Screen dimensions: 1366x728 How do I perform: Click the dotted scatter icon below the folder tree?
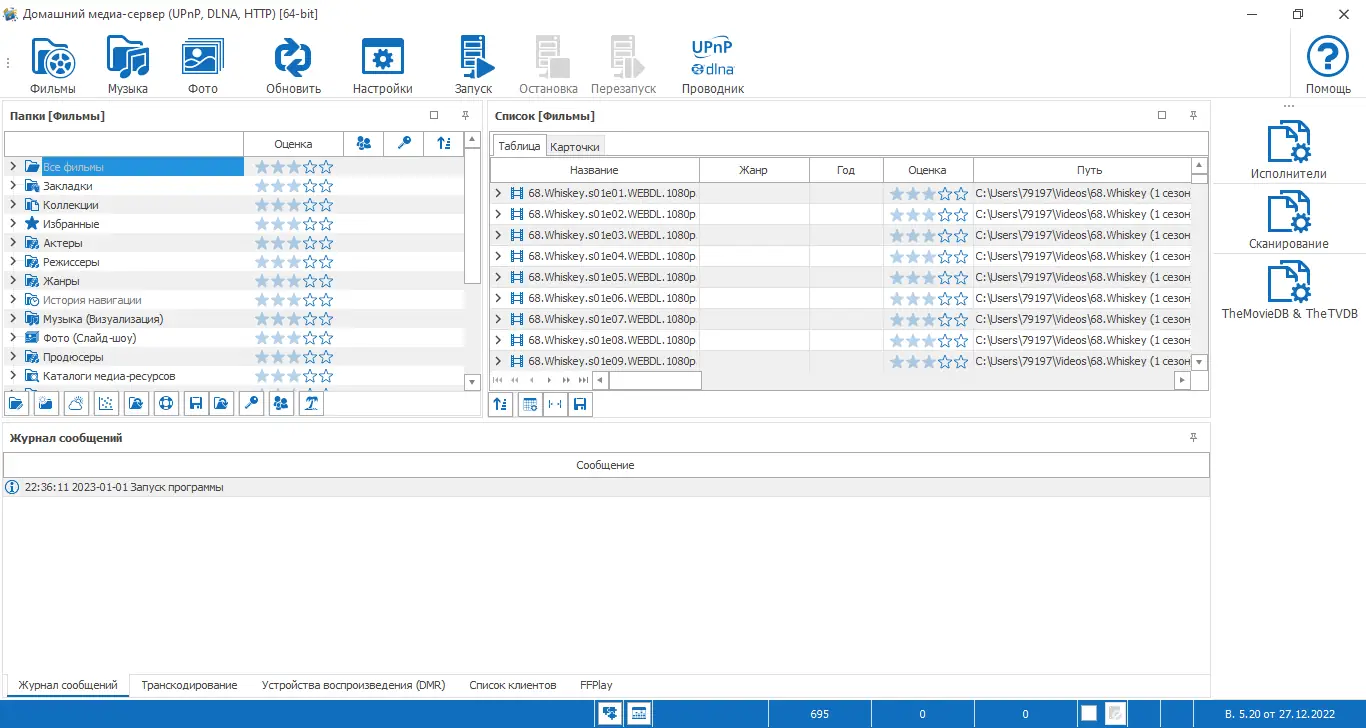106,404
